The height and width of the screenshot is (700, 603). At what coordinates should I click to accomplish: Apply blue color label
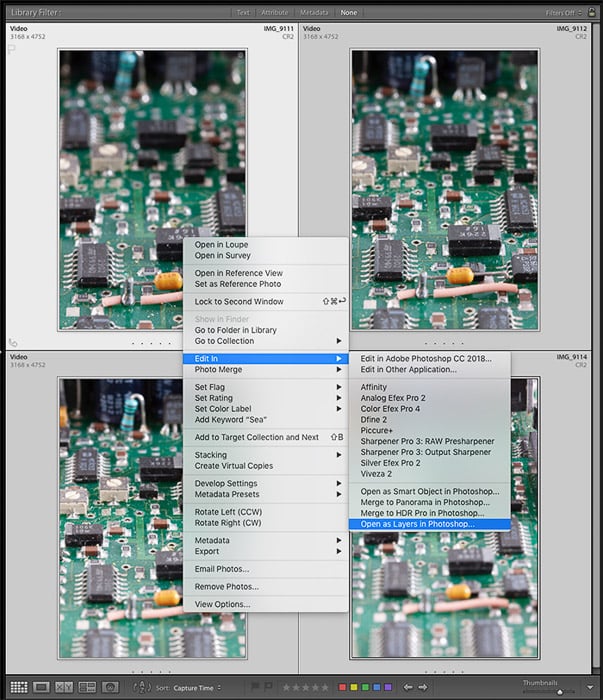point(377,688)
